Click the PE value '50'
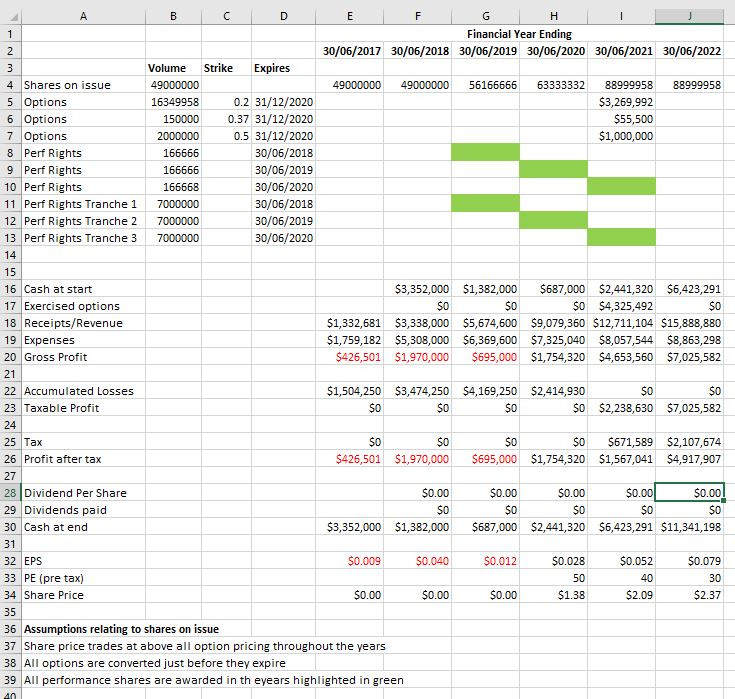Screen dimensions: 735x699 [554, 578]
